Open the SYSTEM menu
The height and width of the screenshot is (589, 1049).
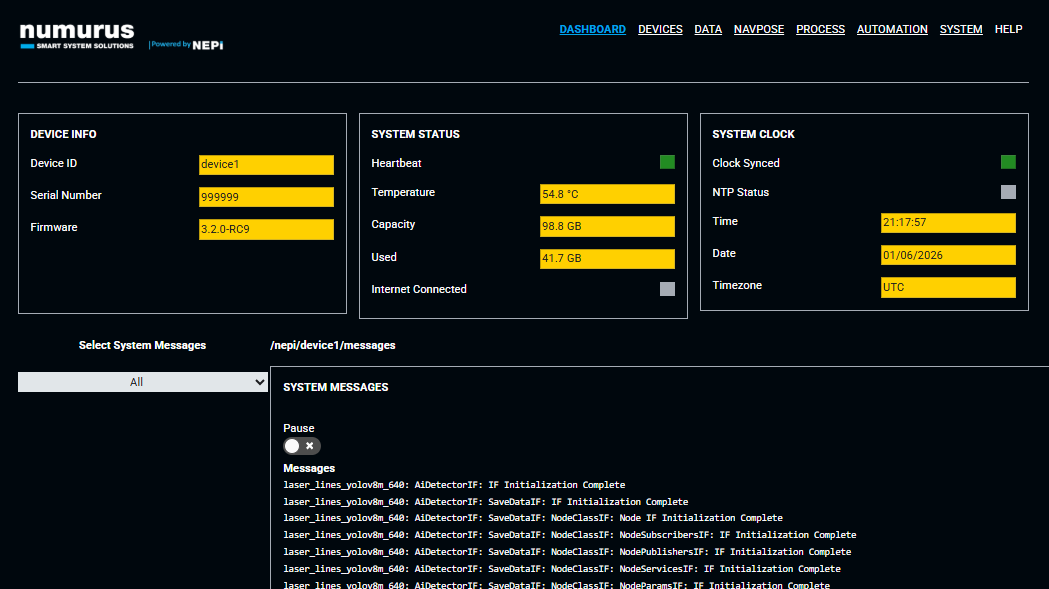[961, 30]
